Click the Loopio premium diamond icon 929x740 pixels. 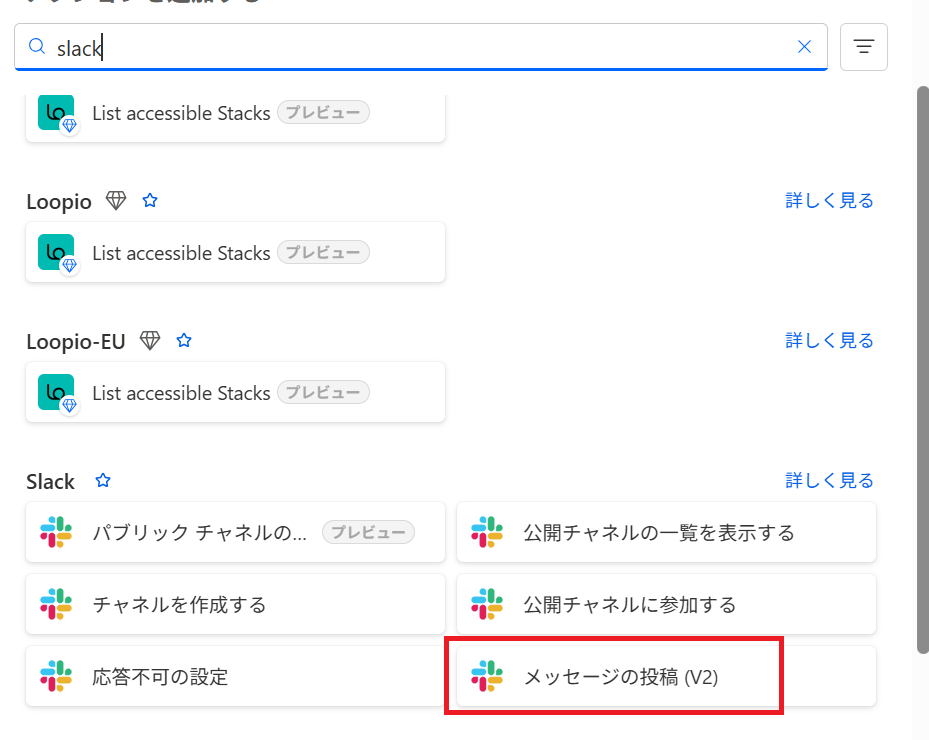[x=116, y=201]
